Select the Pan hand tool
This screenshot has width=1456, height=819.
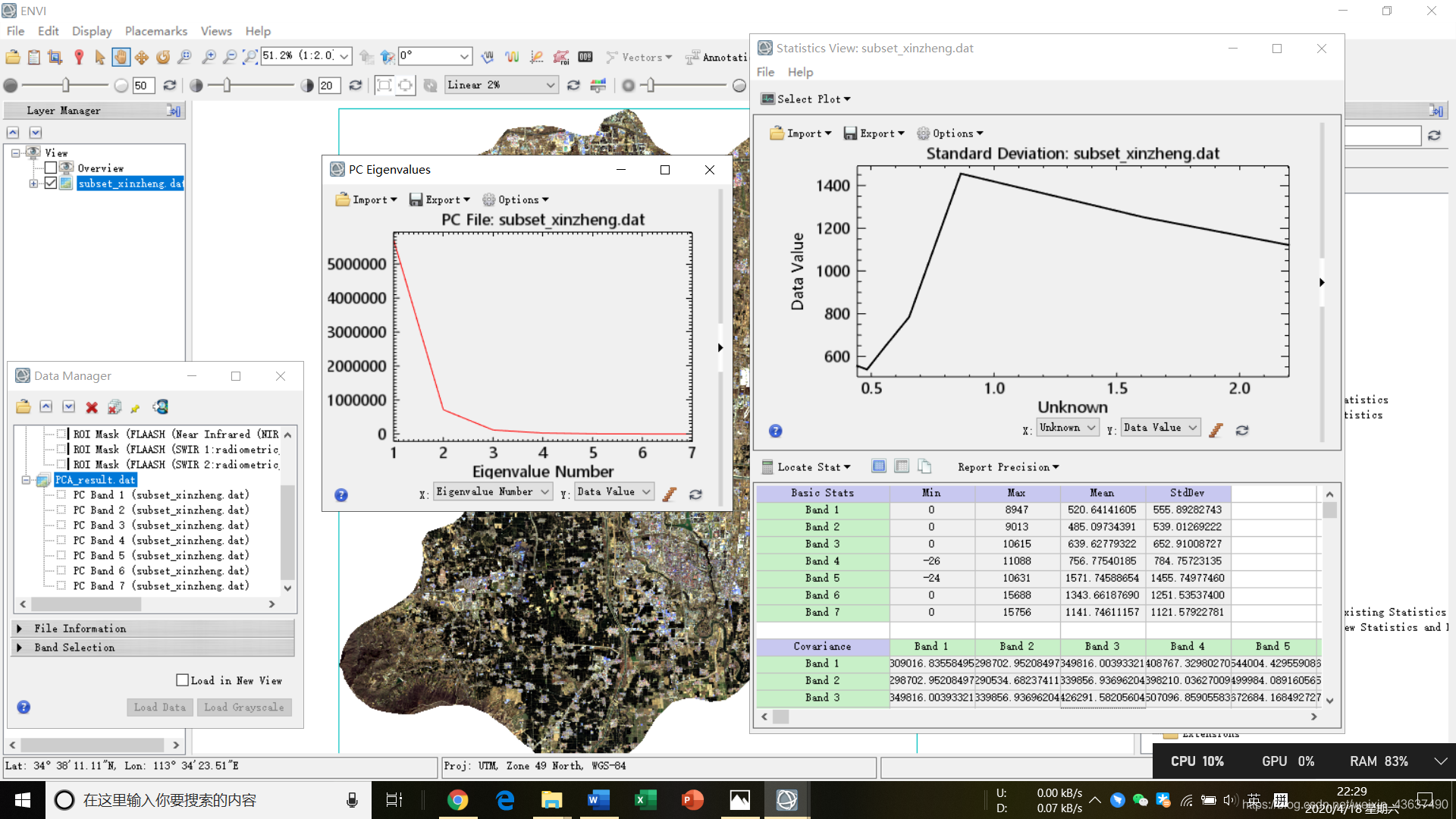[x=121, y=57]
